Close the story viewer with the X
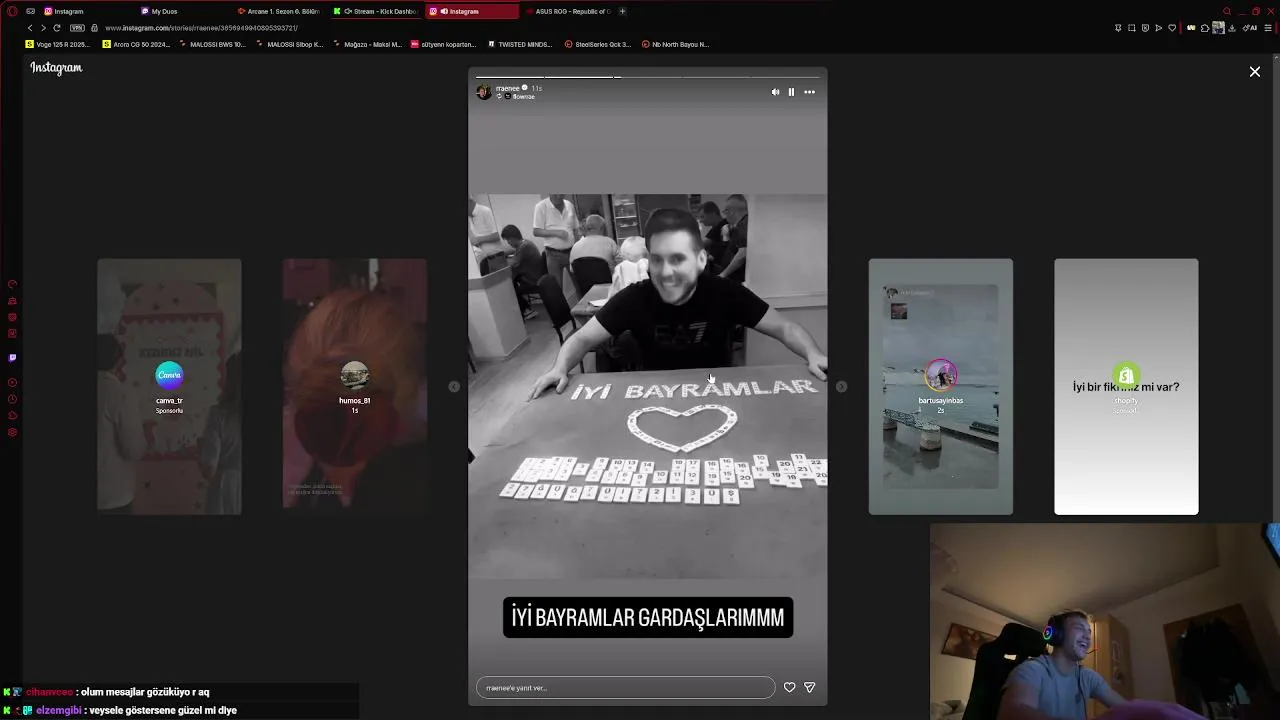Screen dimensions: 1280x720 click(1255, 72)
